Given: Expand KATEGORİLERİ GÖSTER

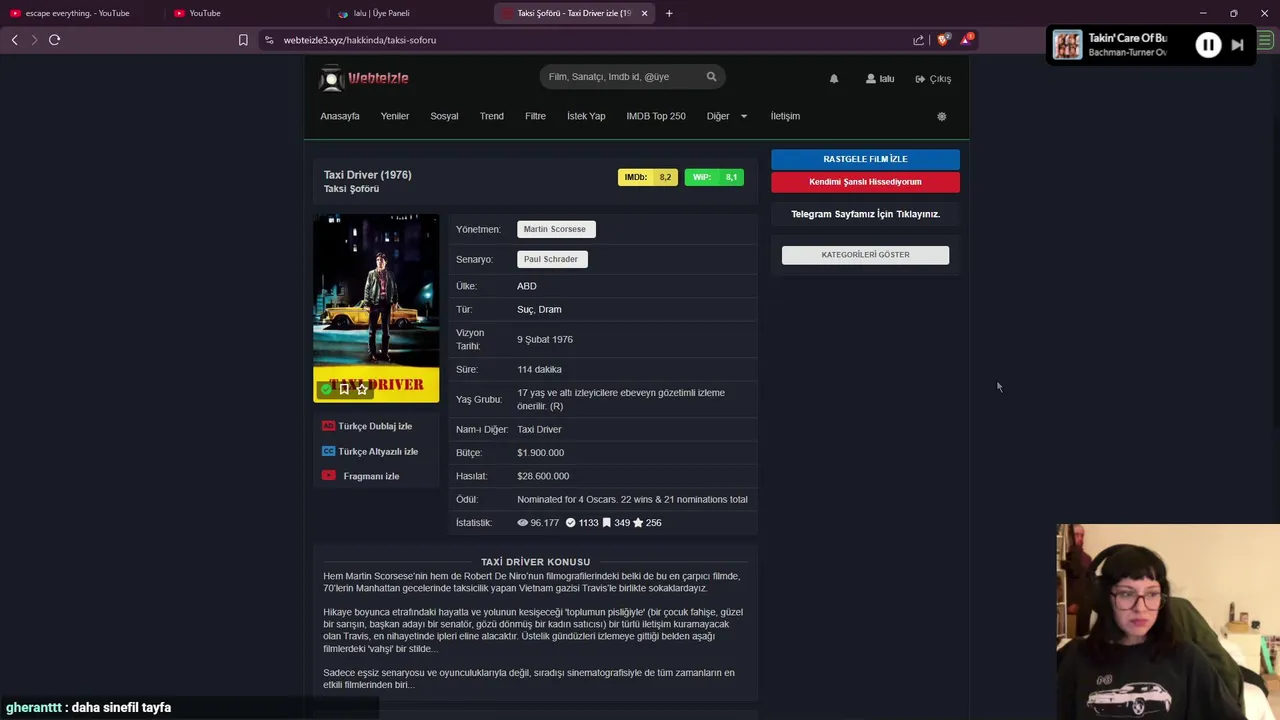Looking at the screenshot, I should click(865, 255).
